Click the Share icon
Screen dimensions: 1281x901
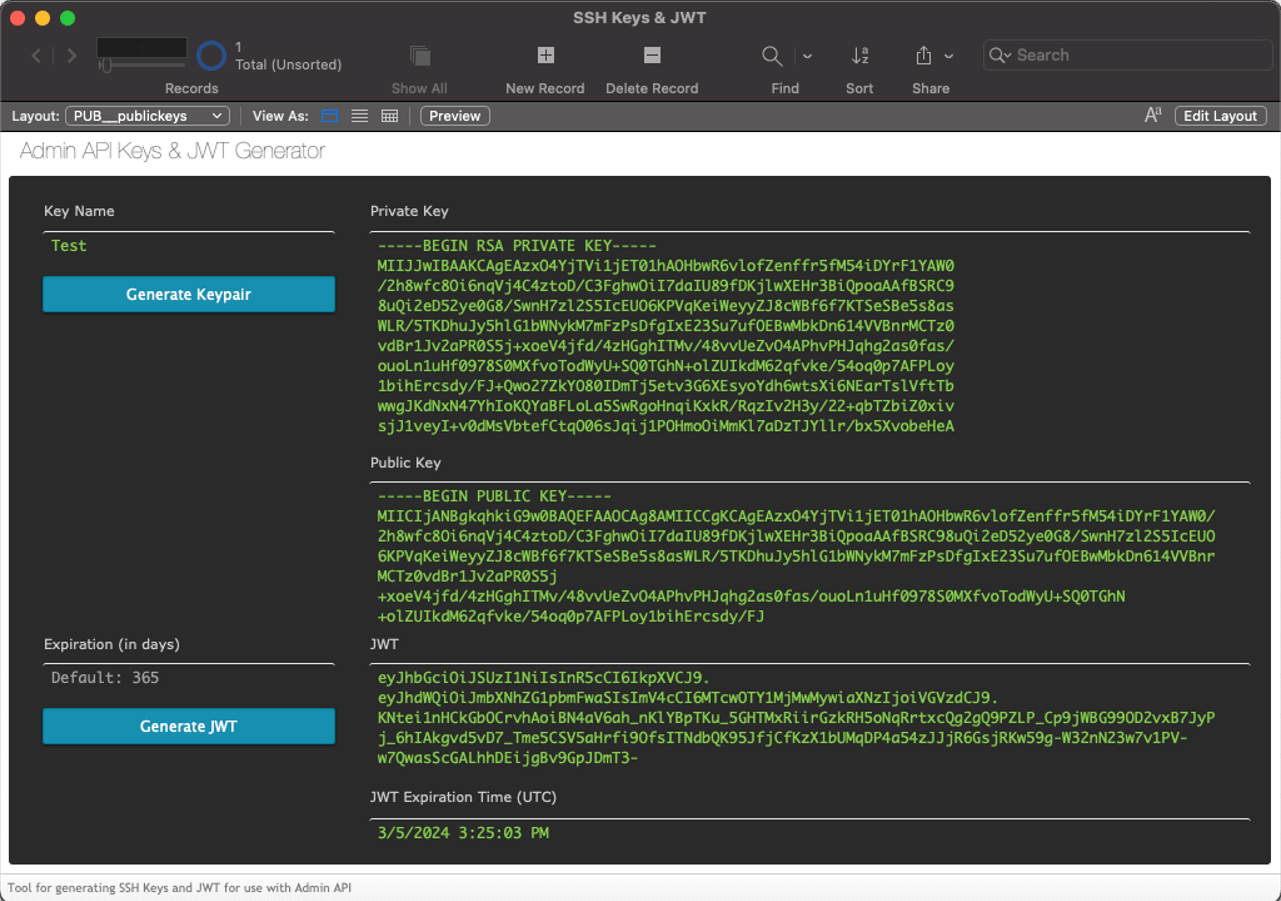tap(923, 56)
